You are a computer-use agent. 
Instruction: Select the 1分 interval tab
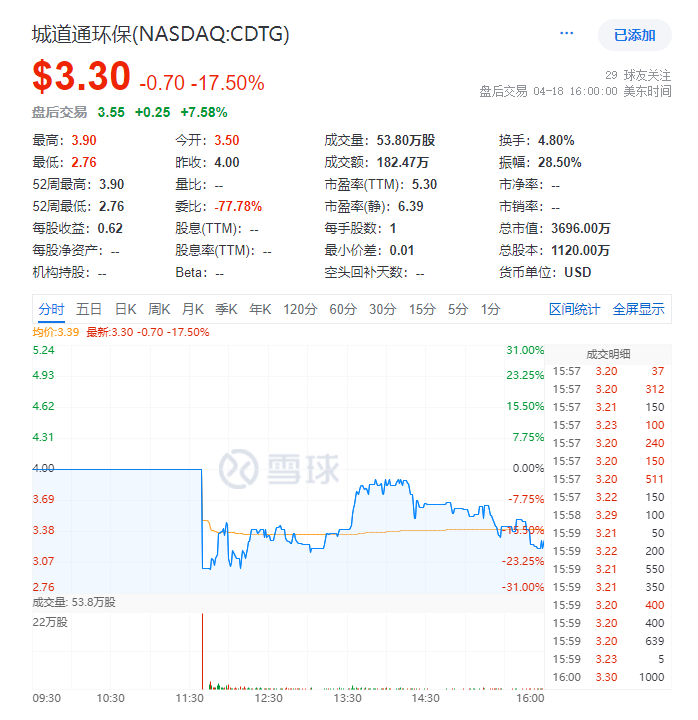[x=490, y=309]
